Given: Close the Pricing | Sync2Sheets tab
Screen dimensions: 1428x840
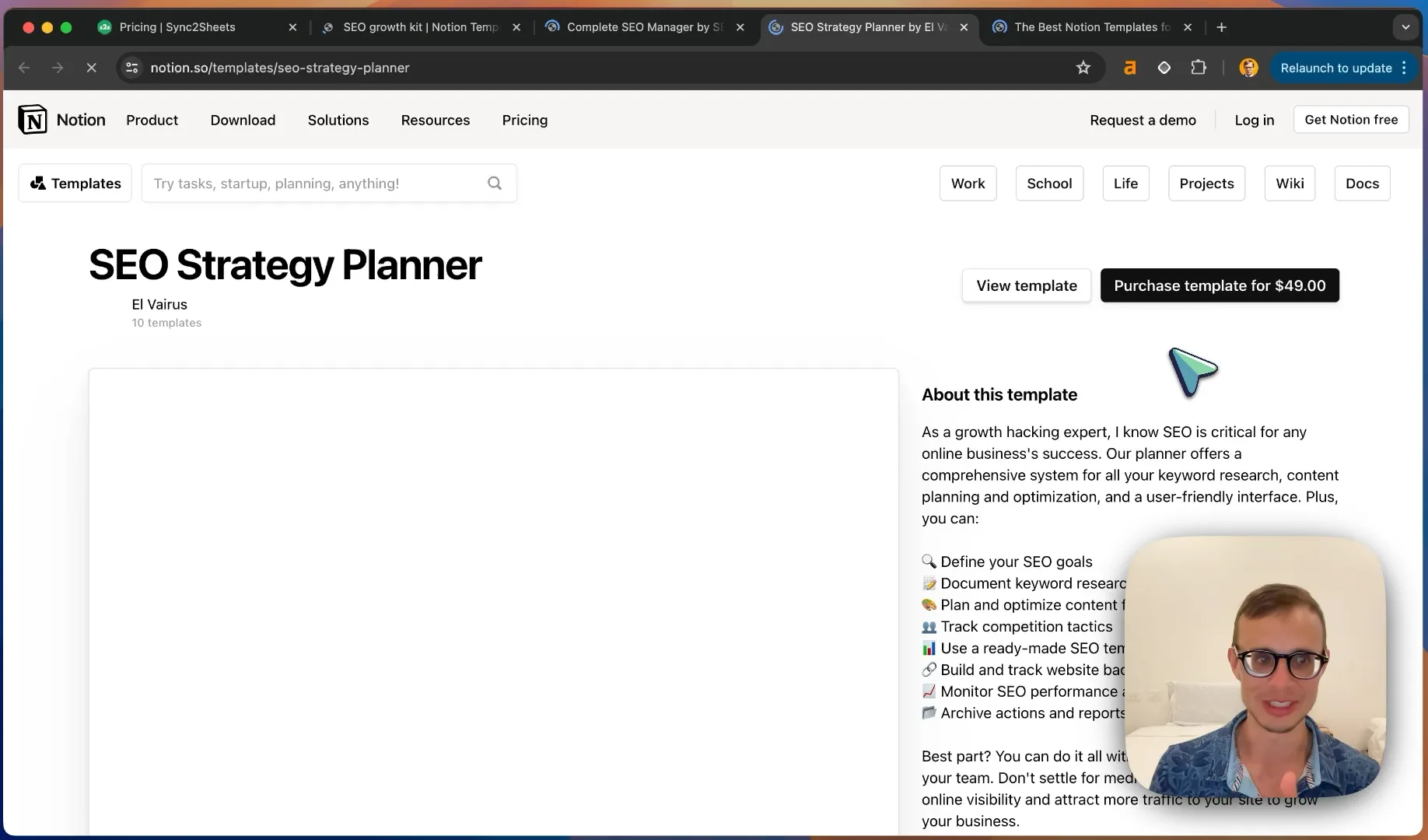Looking at the screenshot, I should (292, 27).
